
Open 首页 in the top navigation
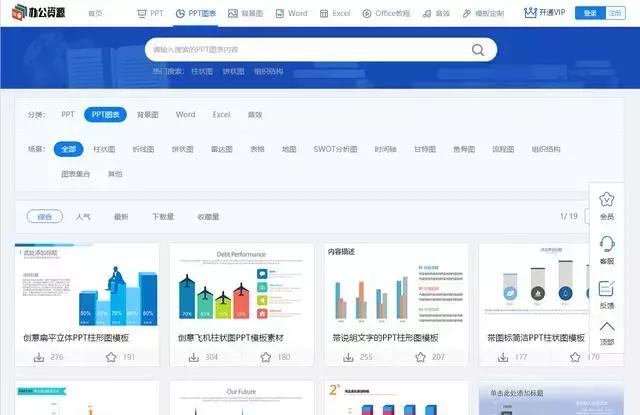[95, 13]
